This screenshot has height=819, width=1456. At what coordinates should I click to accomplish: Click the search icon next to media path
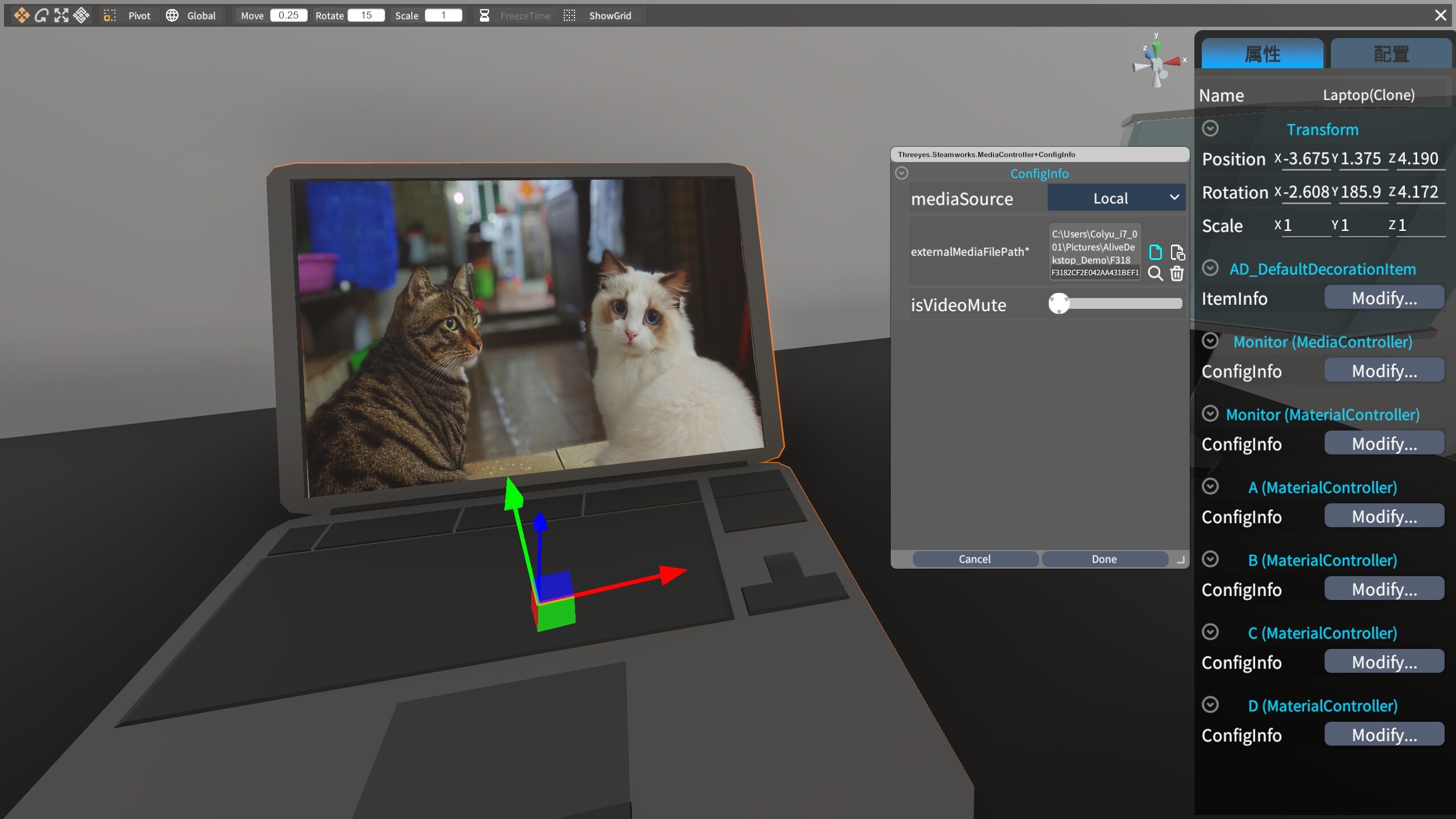point(1156,274)
